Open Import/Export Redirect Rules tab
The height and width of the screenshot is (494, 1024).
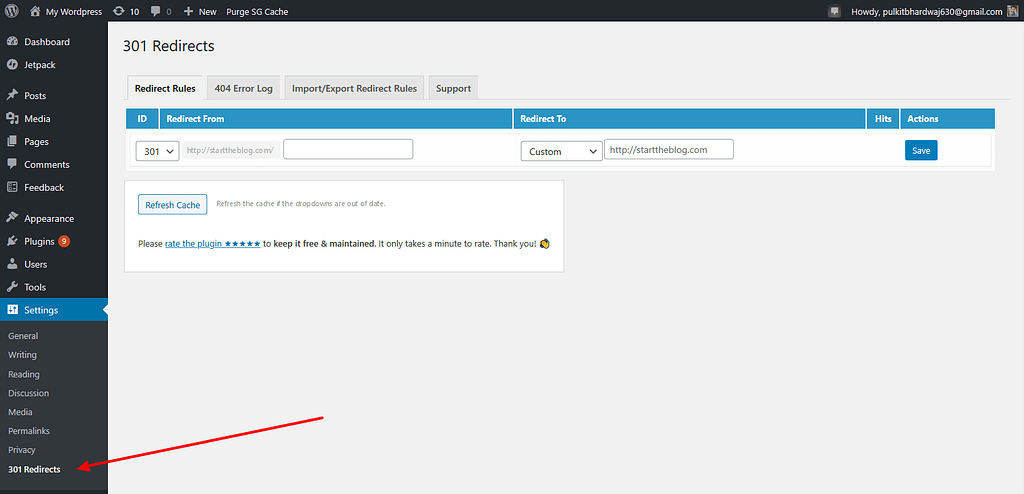354,88
